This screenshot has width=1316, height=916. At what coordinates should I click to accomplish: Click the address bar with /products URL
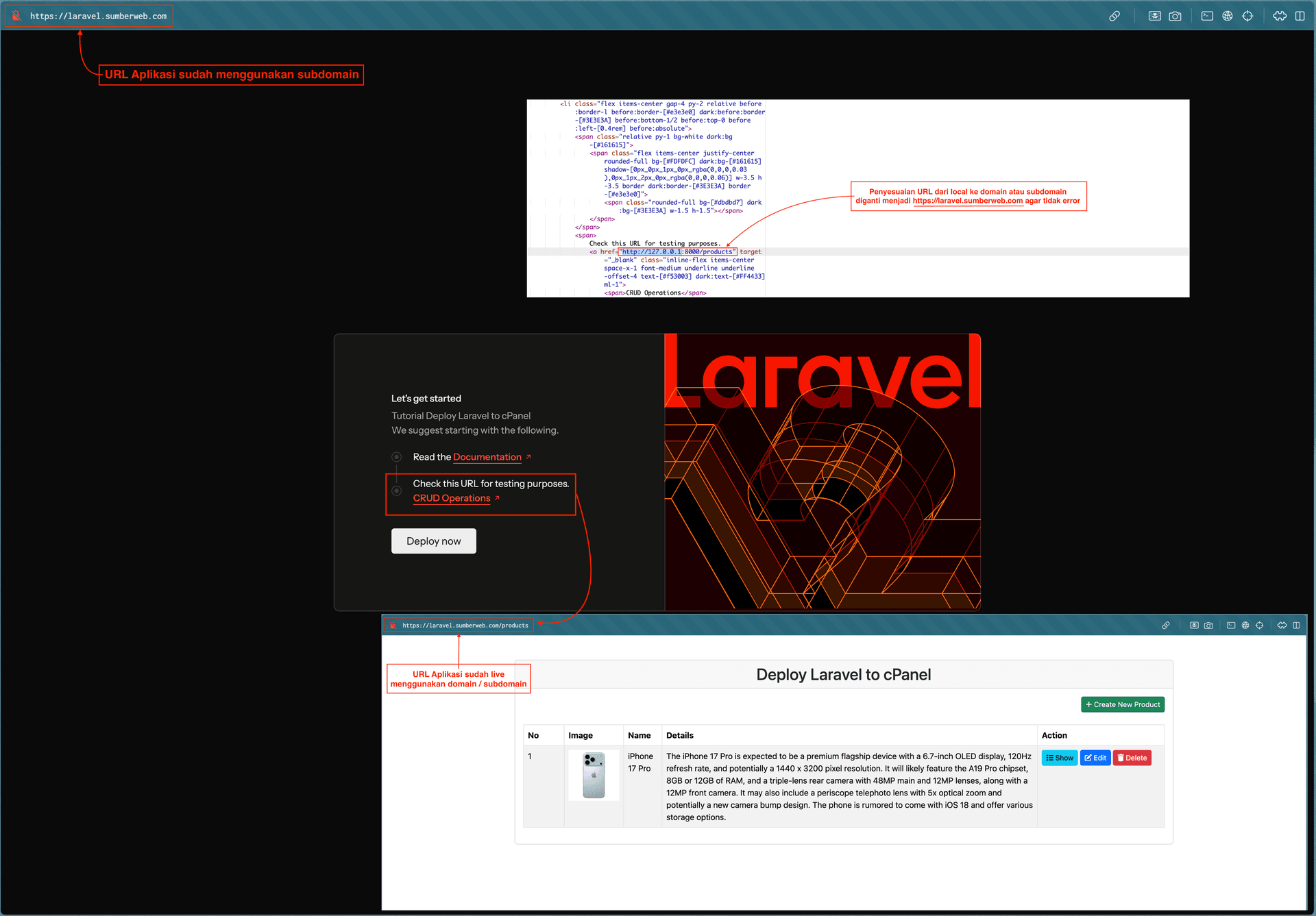tap(465, 626)
